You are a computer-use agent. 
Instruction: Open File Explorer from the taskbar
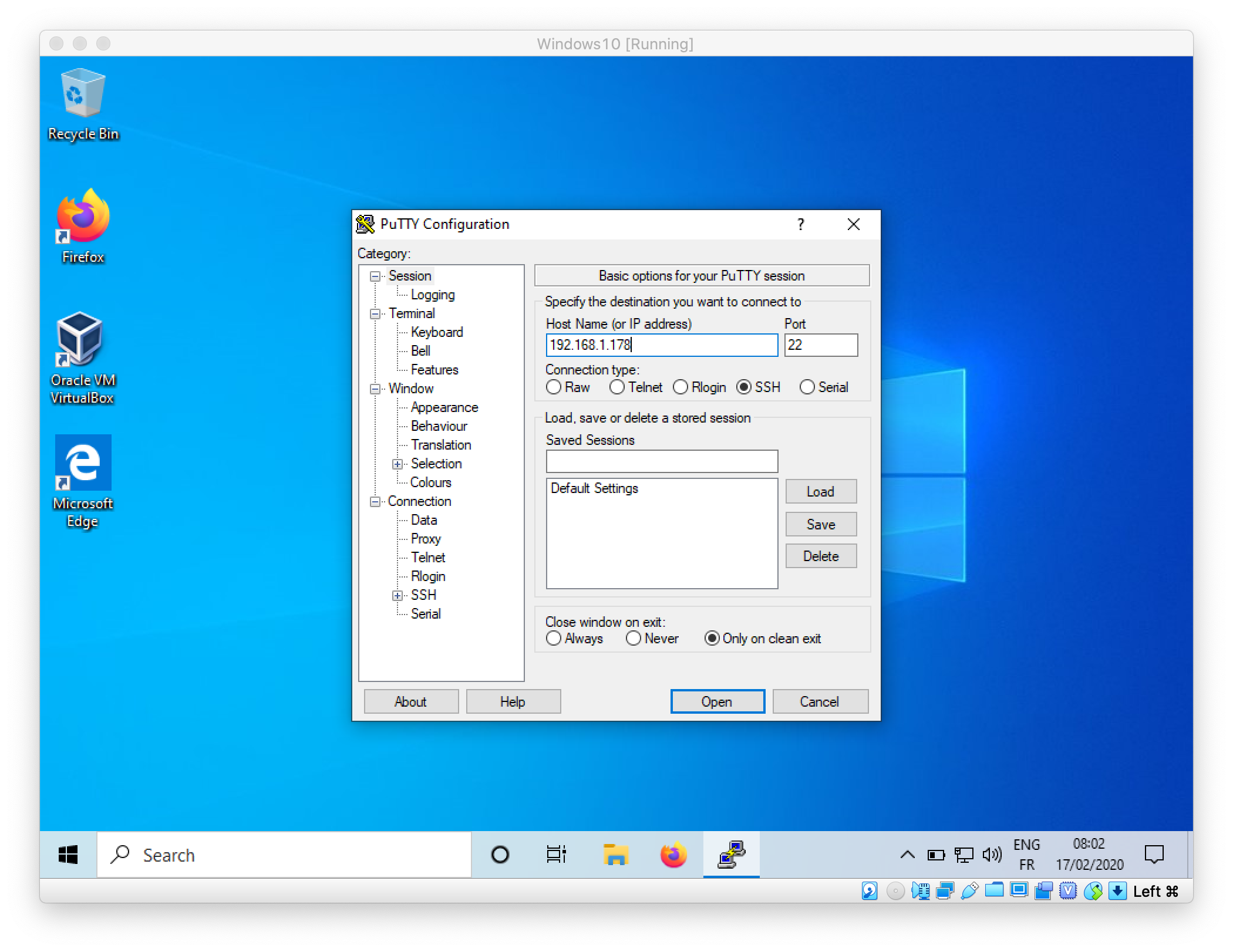(615, 855)
